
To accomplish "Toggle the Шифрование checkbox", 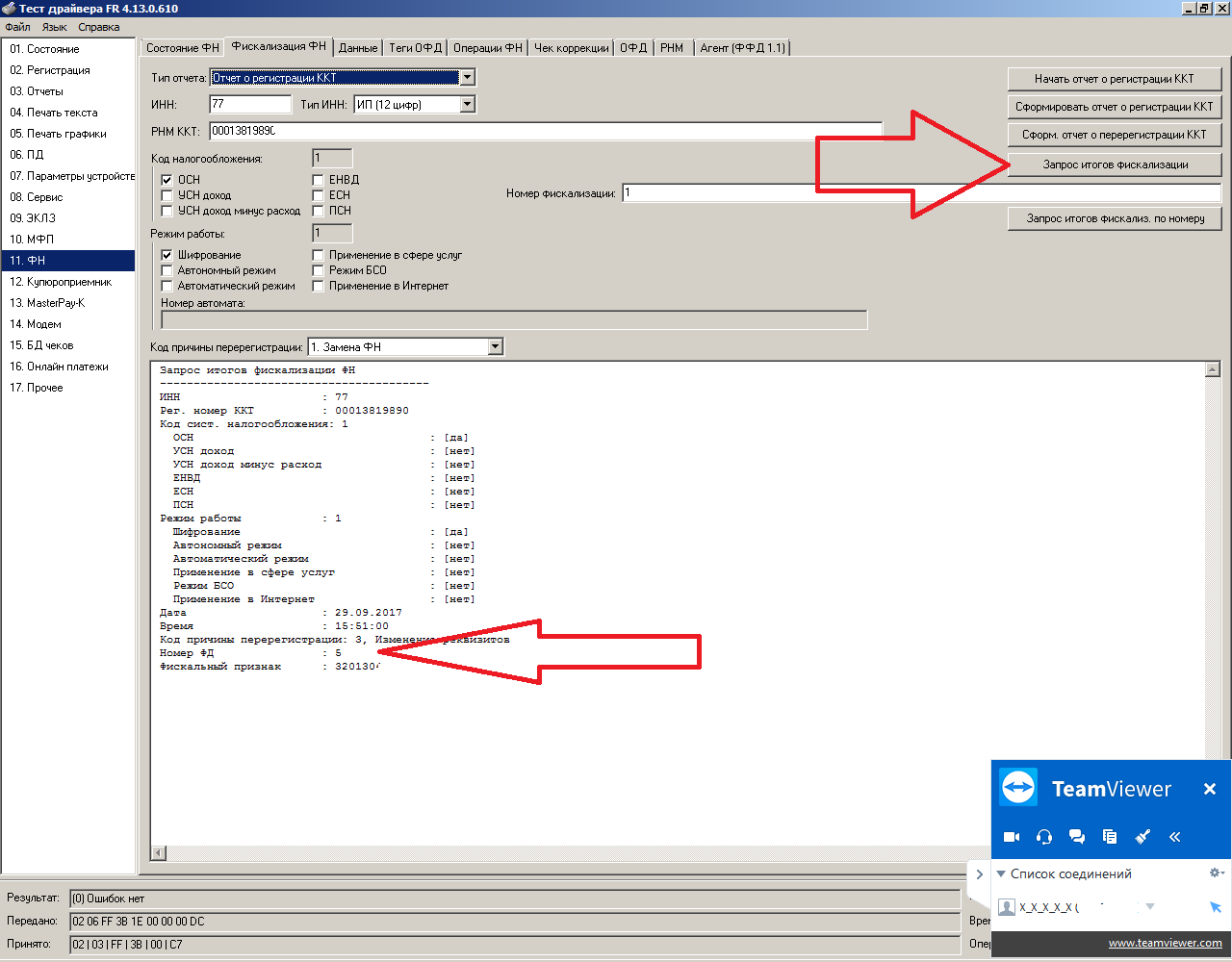I will 167,255.
